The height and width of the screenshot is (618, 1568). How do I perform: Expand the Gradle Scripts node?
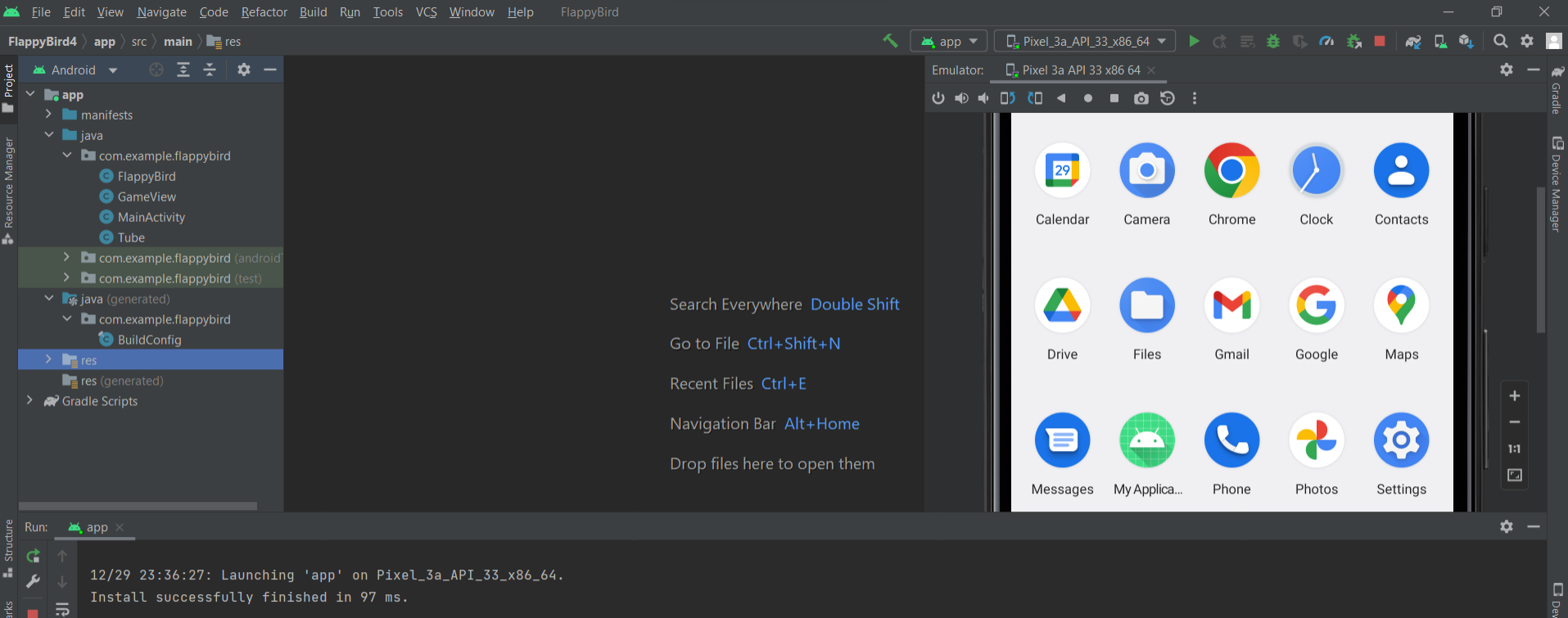[x=30, y=400]
